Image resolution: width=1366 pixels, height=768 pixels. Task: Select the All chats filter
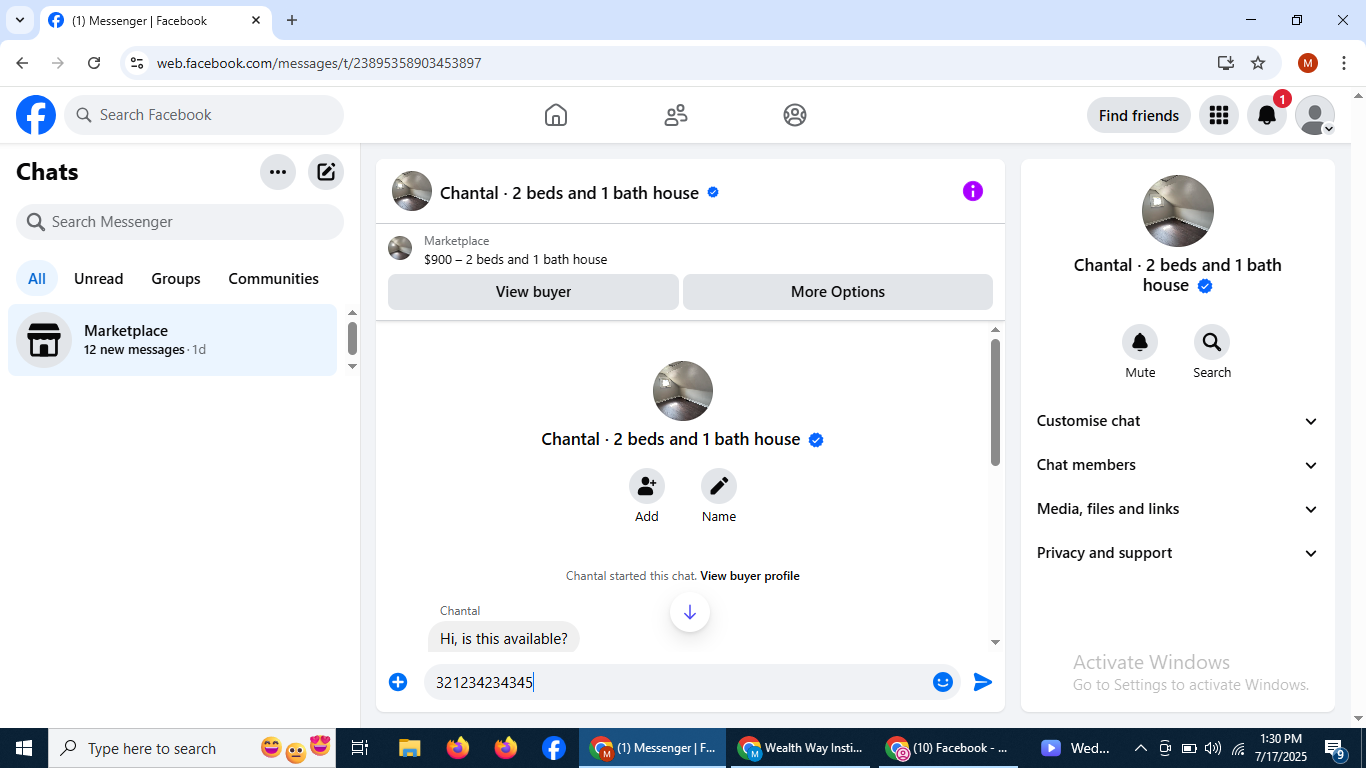click(x=37, y=279)
